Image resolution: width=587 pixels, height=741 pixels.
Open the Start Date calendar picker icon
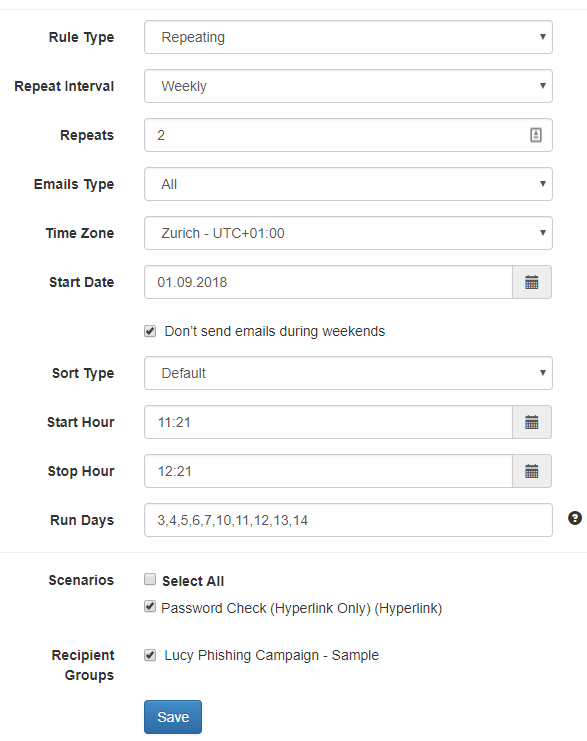(x=532, y=282)
